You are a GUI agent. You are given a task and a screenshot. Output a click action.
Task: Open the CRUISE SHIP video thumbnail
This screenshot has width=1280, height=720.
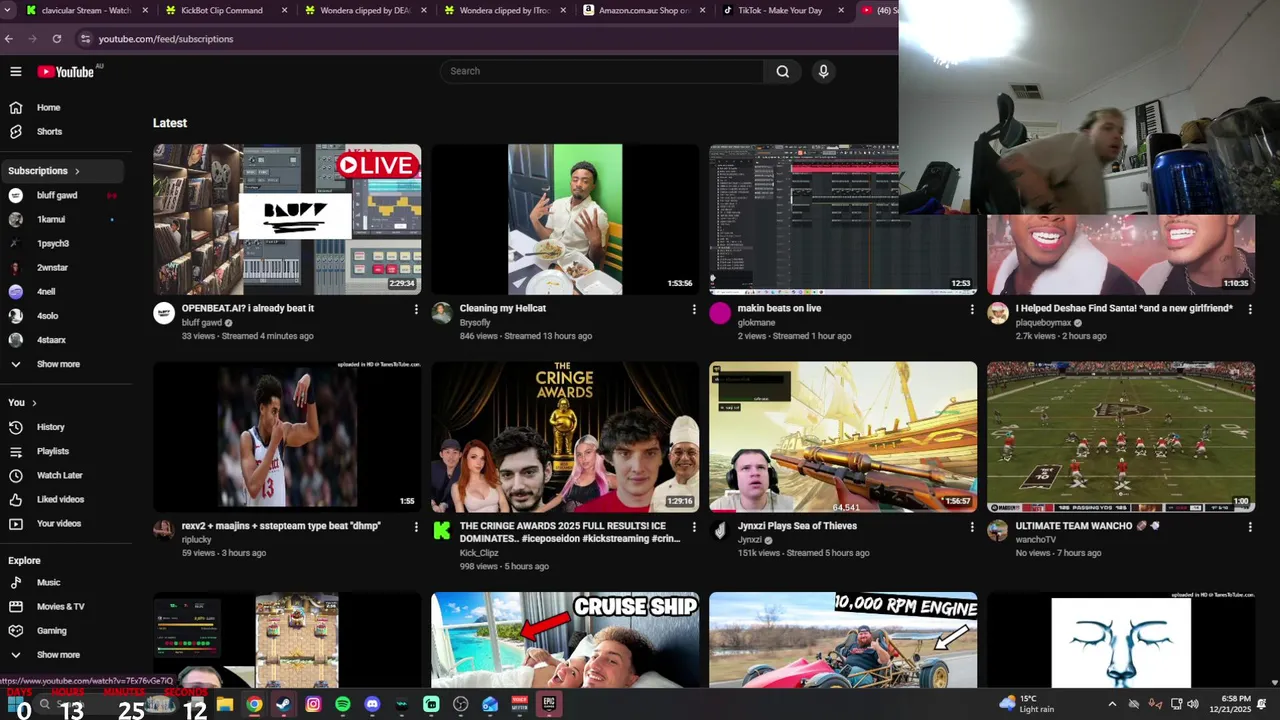(x=565, y=640)
